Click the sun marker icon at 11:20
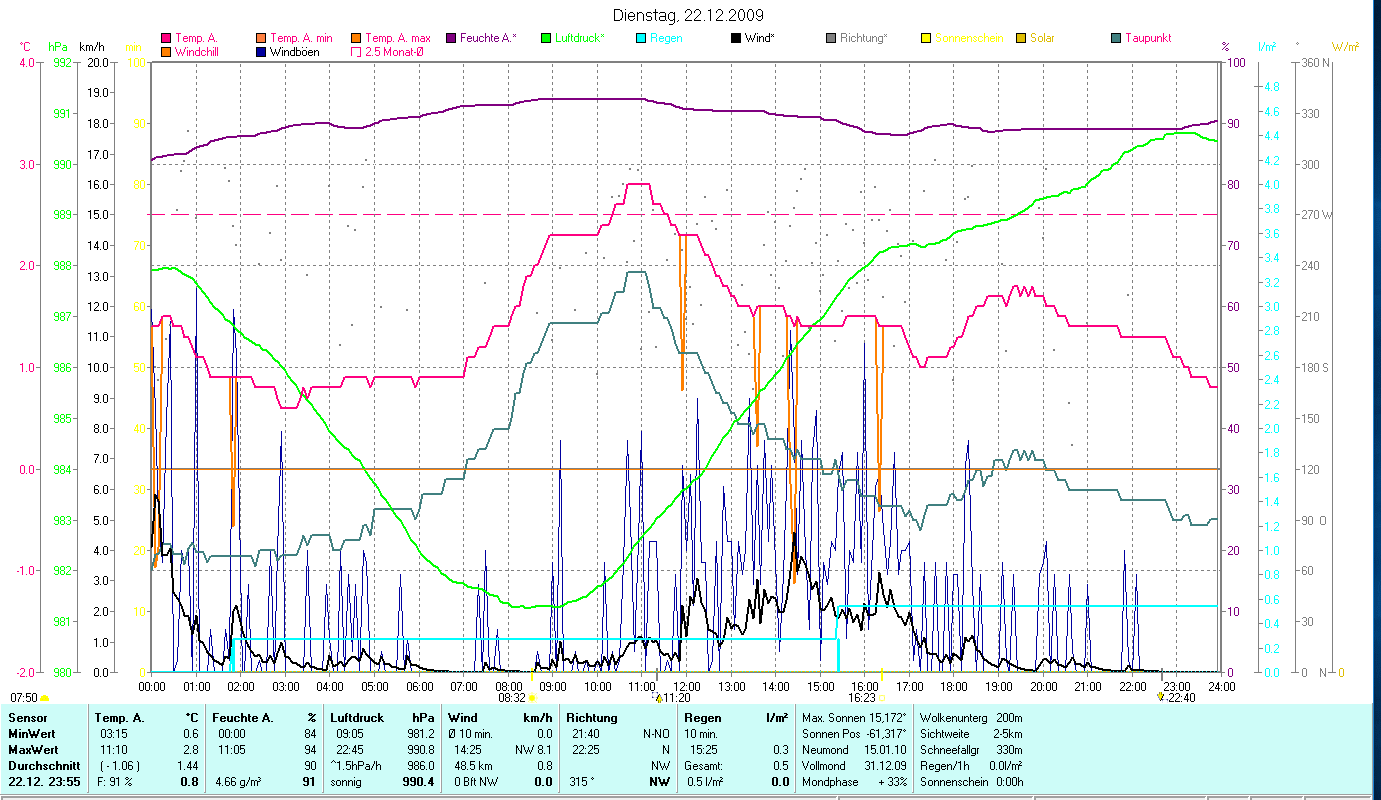Image resolution: width=1381 pixels, height=800 pixels. pyautogui.click(x=658, y=696)
